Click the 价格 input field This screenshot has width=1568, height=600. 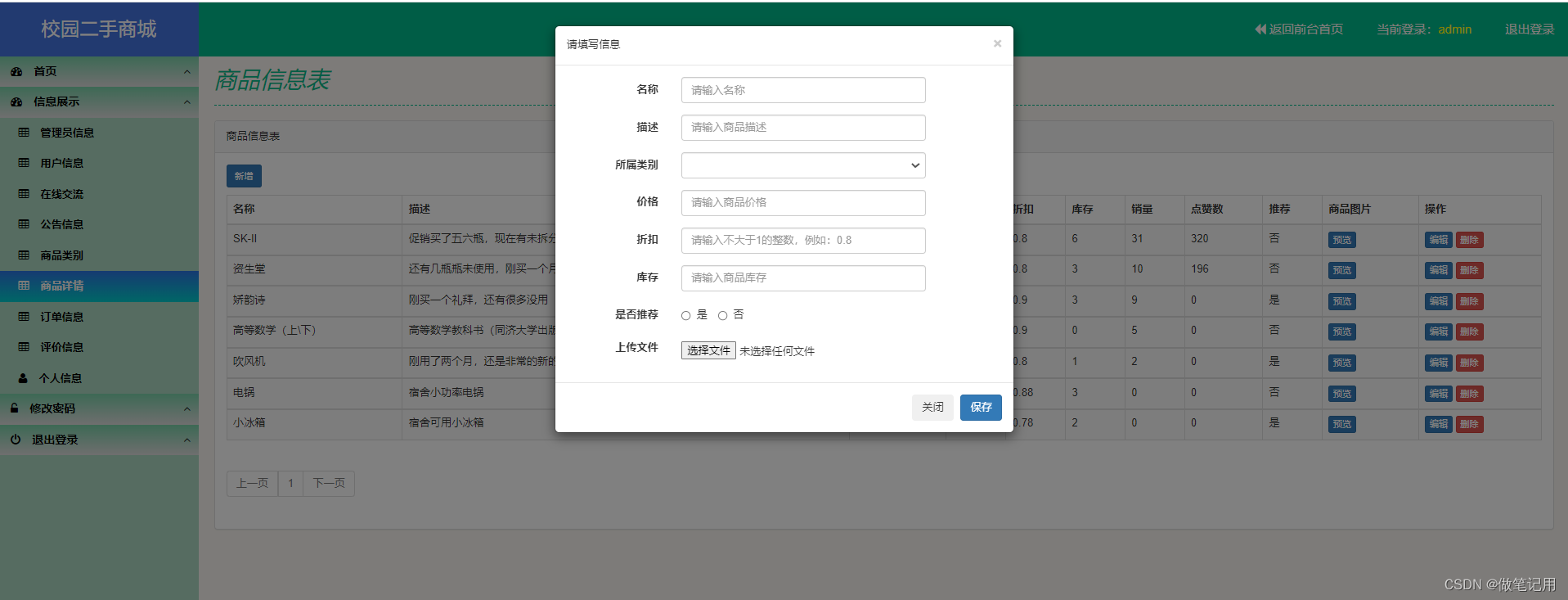[x=803, y=203]
